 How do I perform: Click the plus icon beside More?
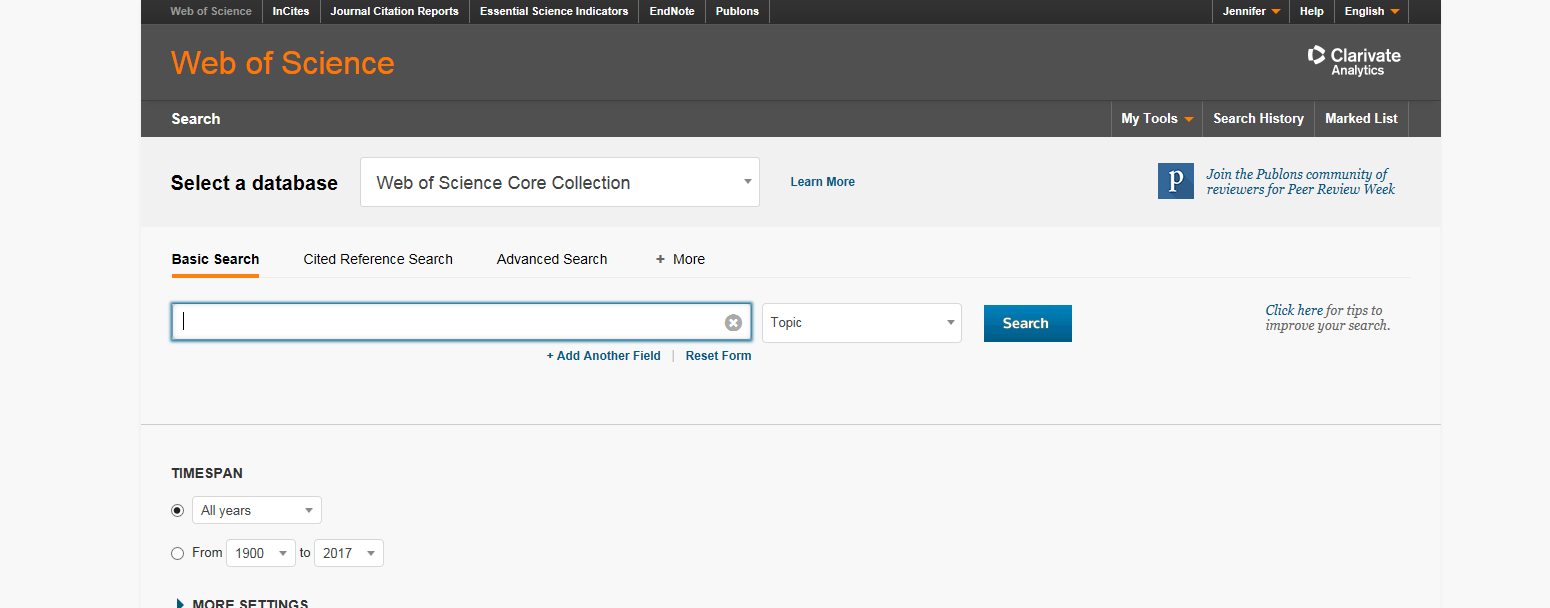[x=660, y=259]
